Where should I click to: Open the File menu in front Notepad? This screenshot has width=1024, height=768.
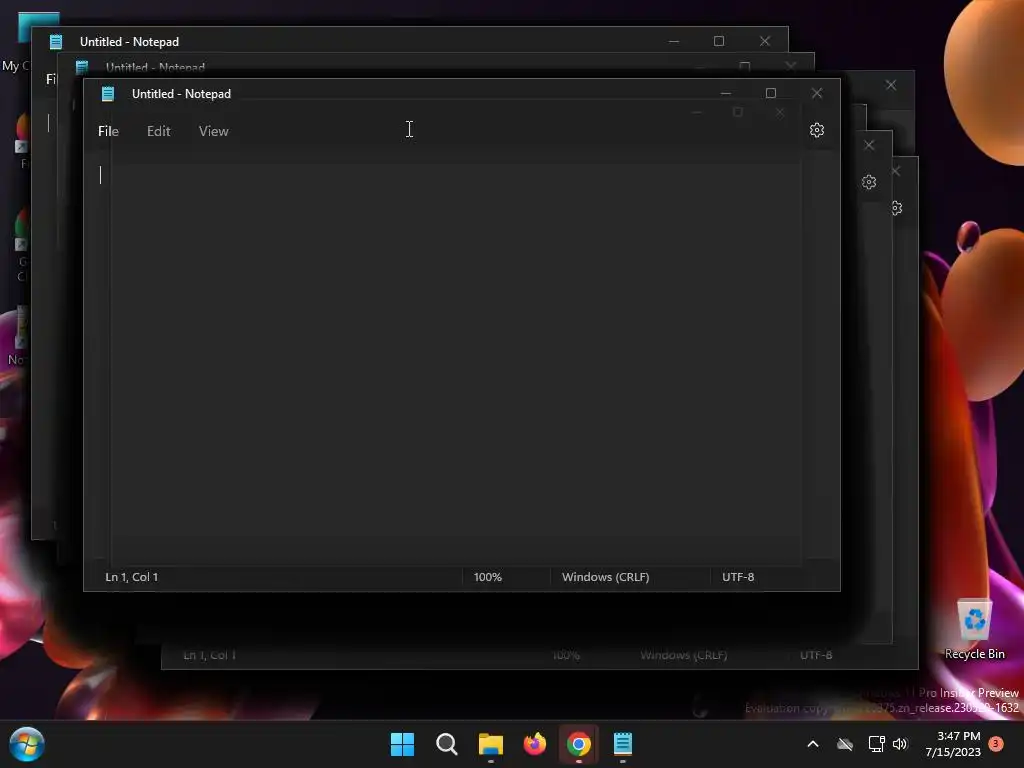(x=108, y=131)
